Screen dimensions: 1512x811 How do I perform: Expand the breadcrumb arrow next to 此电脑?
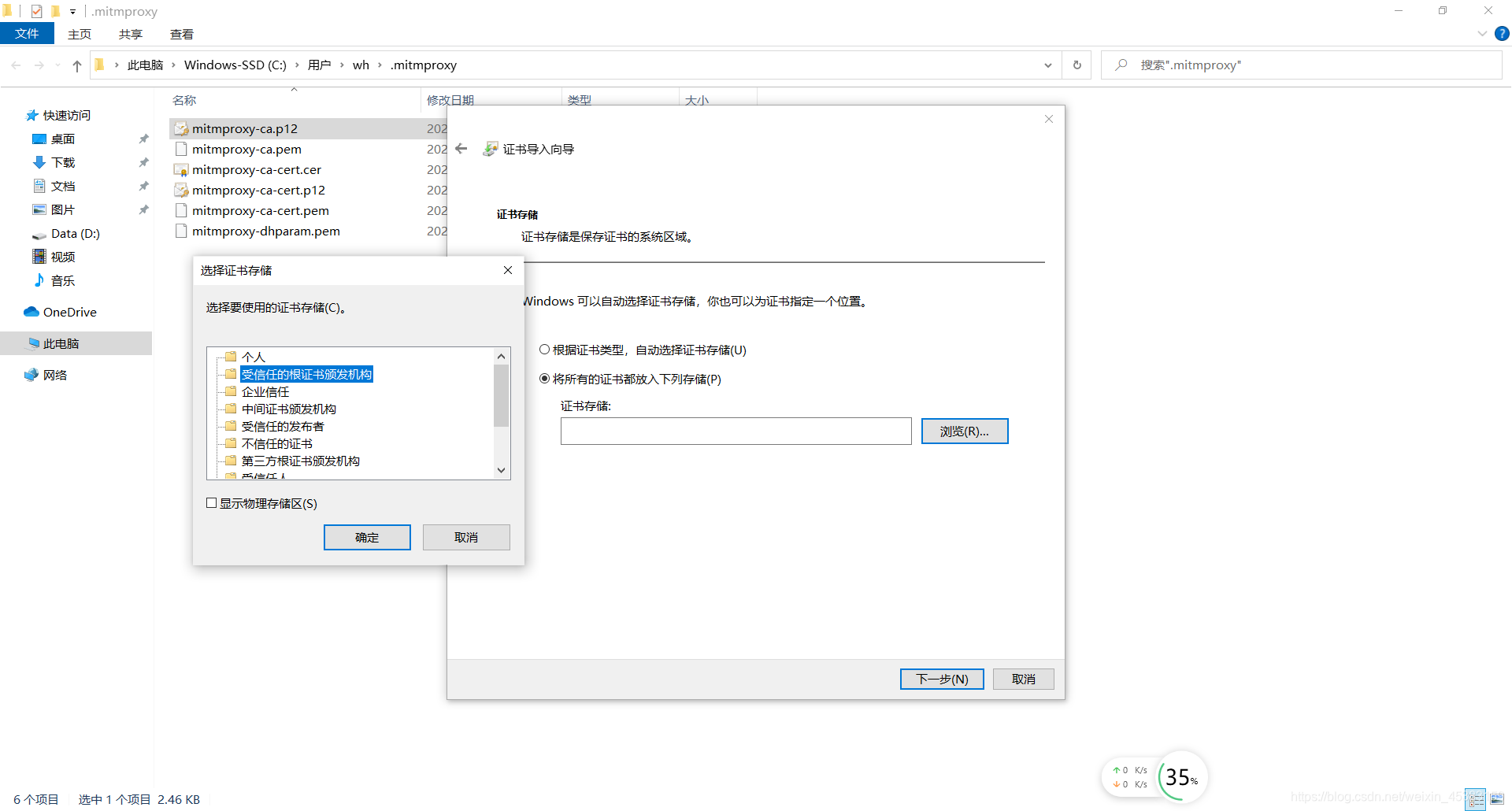[175, 65]
